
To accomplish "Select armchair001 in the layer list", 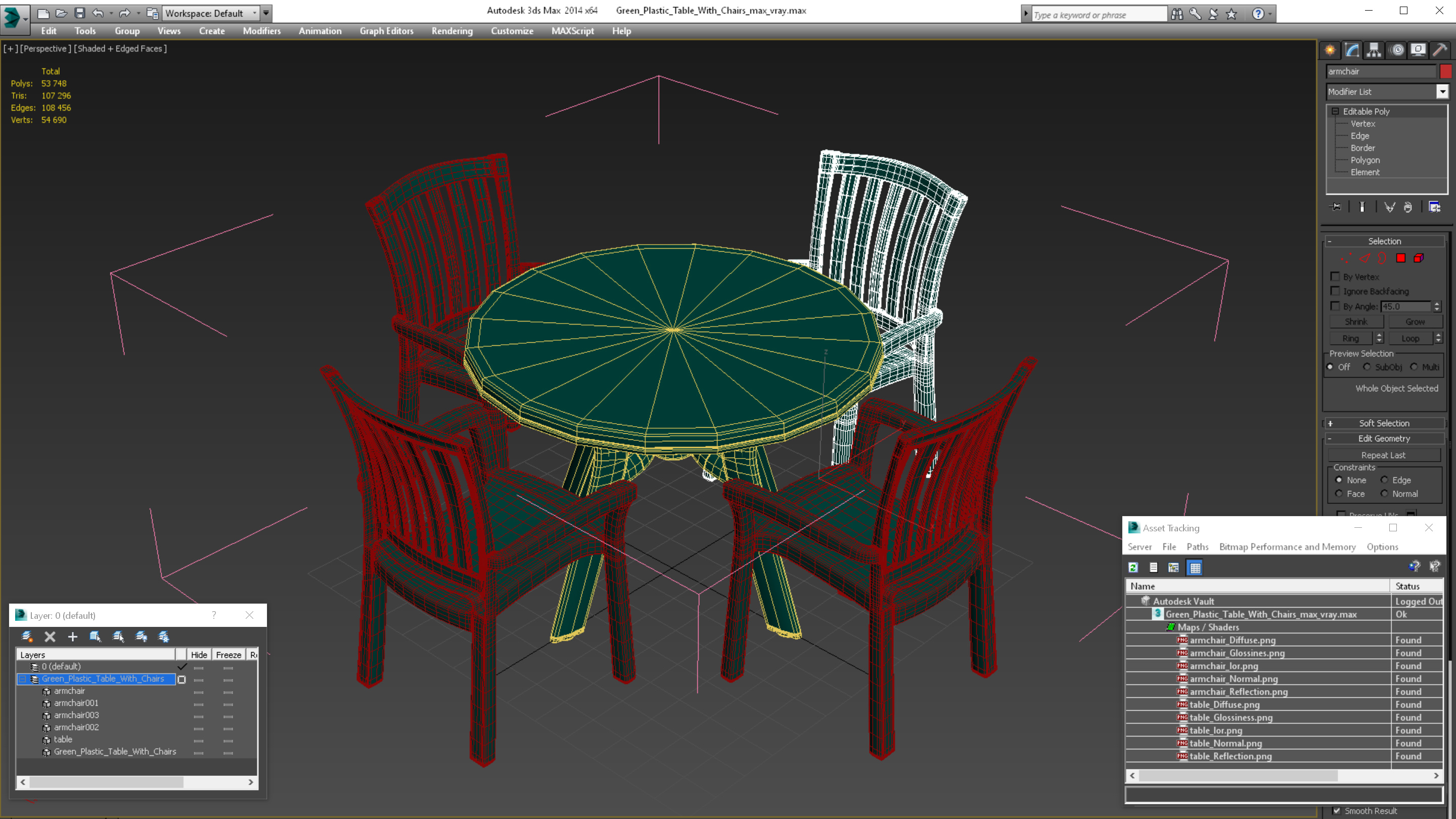I will click(76, 703).
